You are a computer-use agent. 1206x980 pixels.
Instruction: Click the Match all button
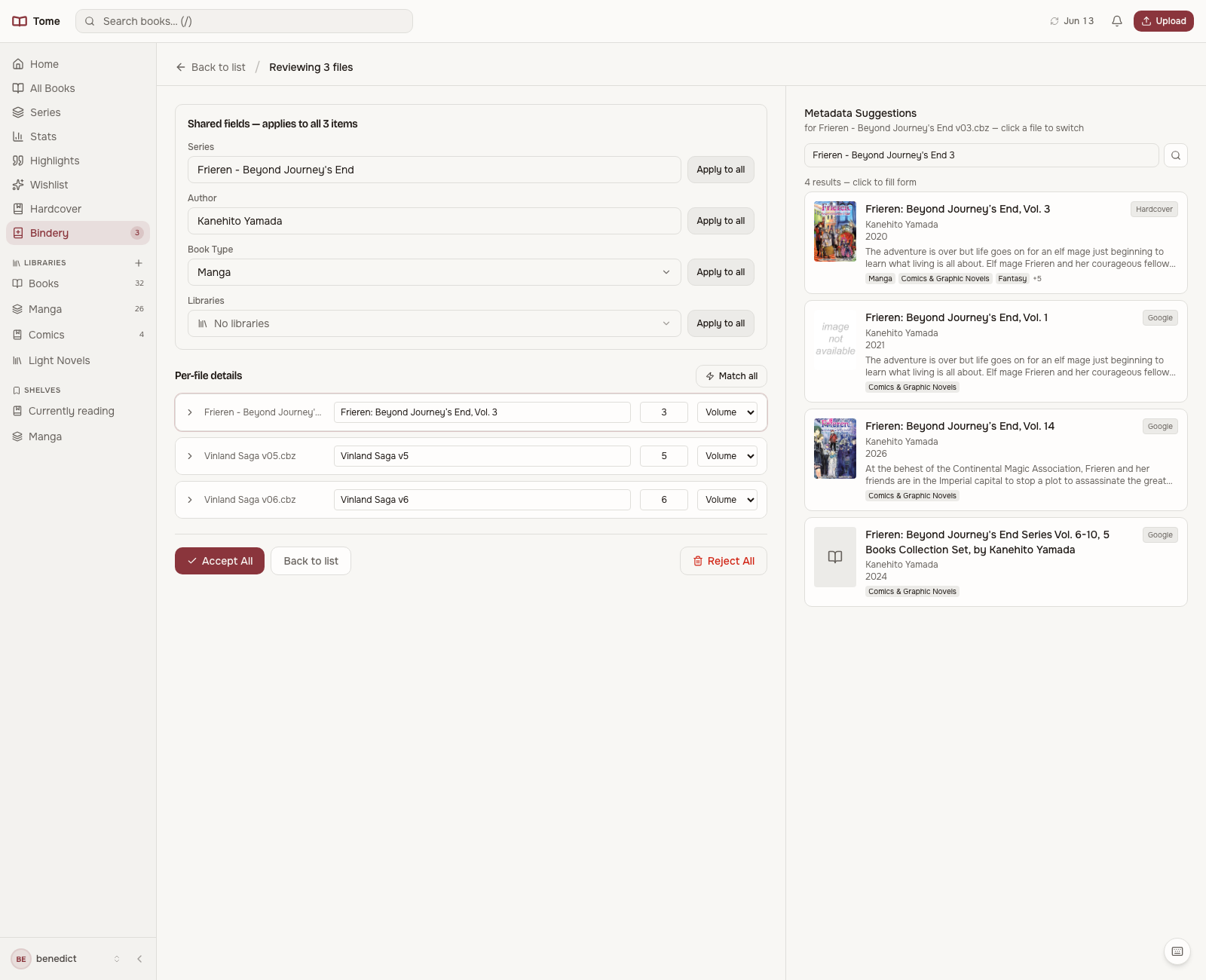coord(731,376)
